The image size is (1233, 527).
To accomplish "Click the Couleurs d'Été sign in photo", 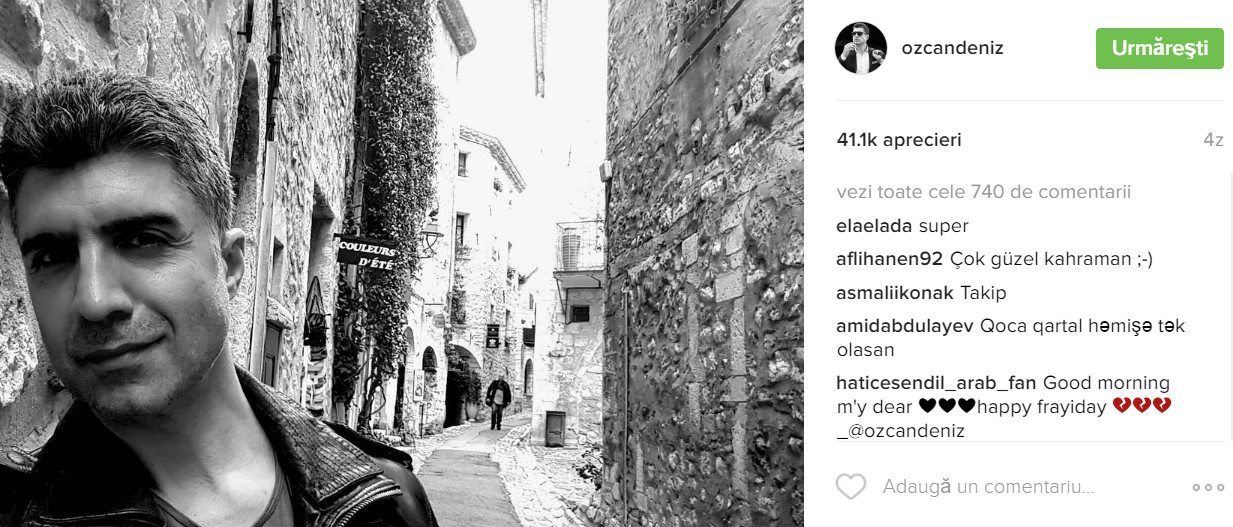I will point(366,255).
